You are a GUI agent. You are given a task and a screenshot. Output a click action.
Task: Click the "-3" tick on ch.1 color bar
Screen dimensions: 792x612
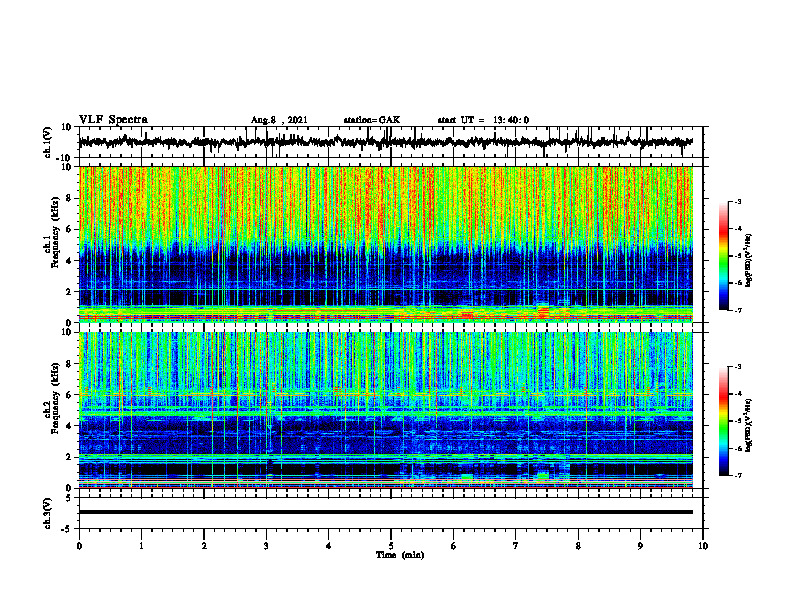(737, 202)
